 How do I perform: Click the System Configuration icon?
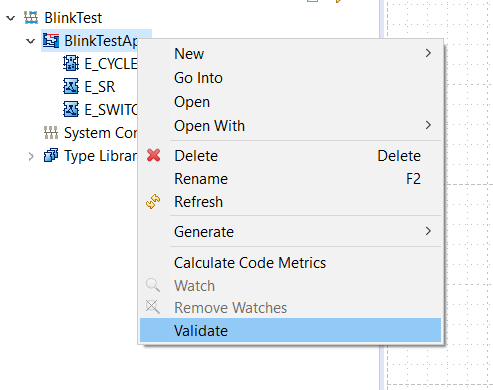51,133
